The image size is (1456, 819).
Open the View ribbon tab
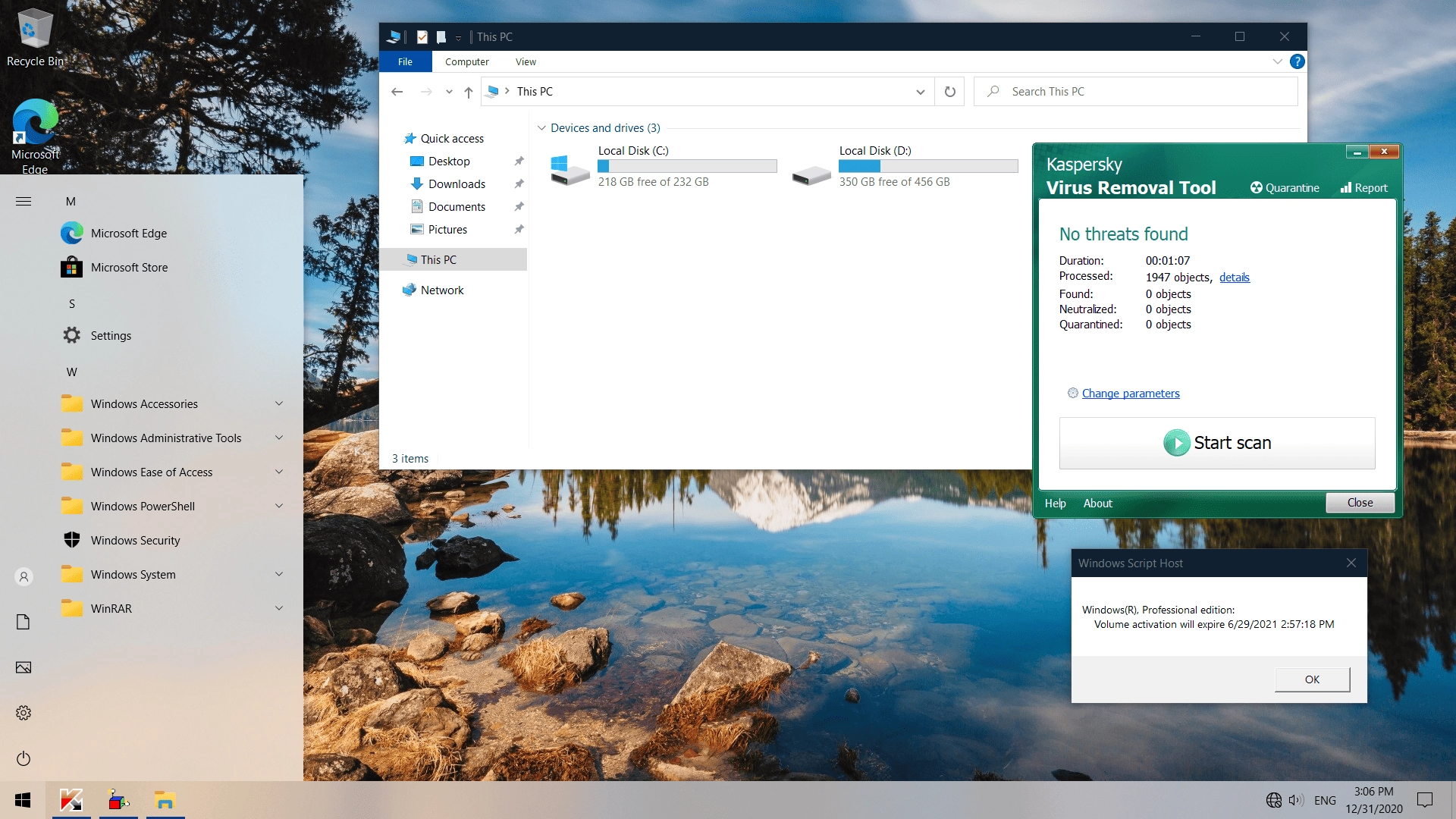[x=526, y=61]
